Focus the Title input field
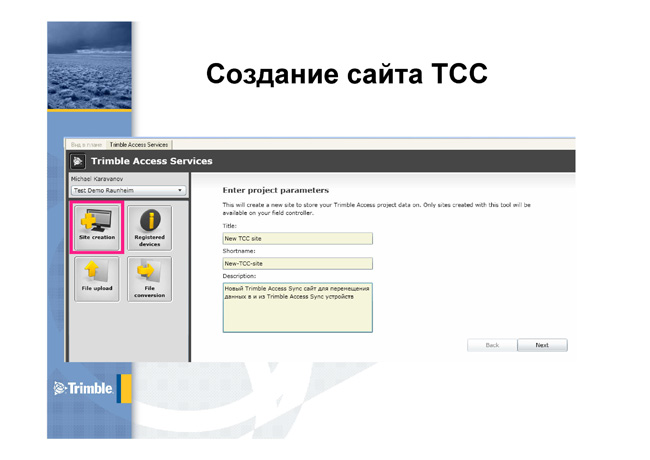This screenshot has width=650, height=460. click(x=298, y=239)
